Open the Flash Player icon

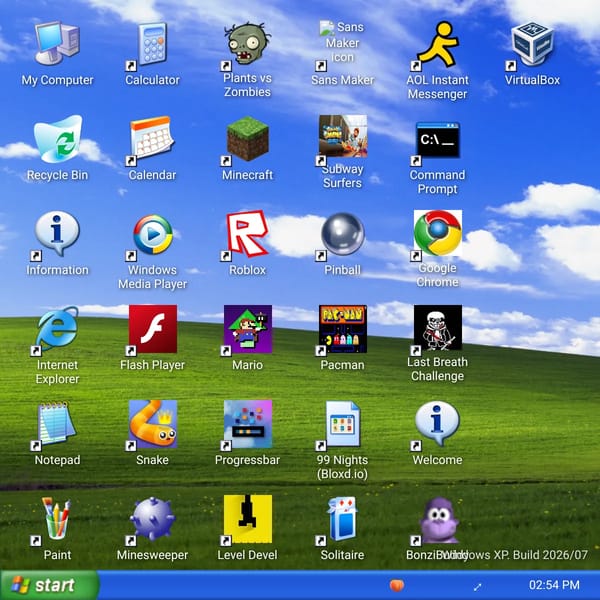coord(153,329)
